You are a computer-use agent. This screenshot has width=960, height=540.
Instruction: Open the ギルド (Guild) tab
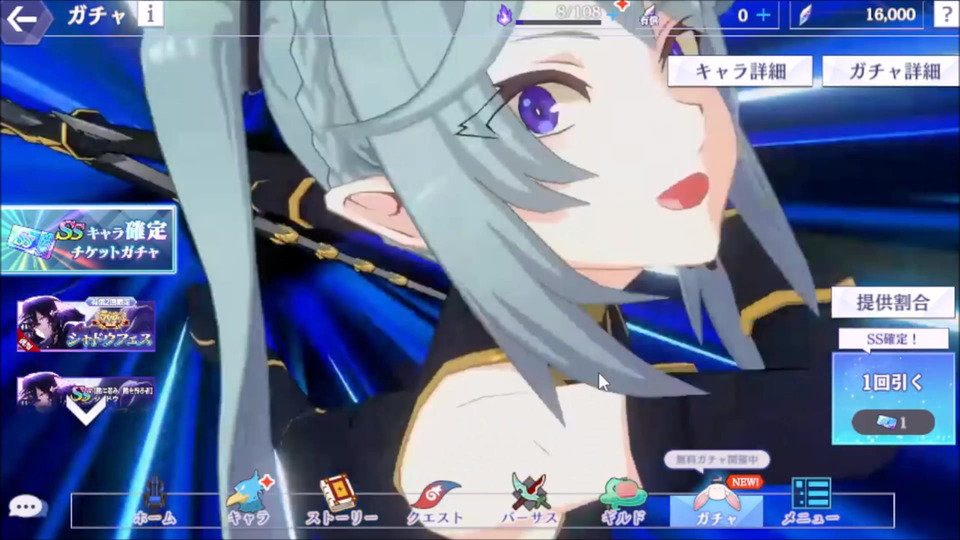pos(623,501)
